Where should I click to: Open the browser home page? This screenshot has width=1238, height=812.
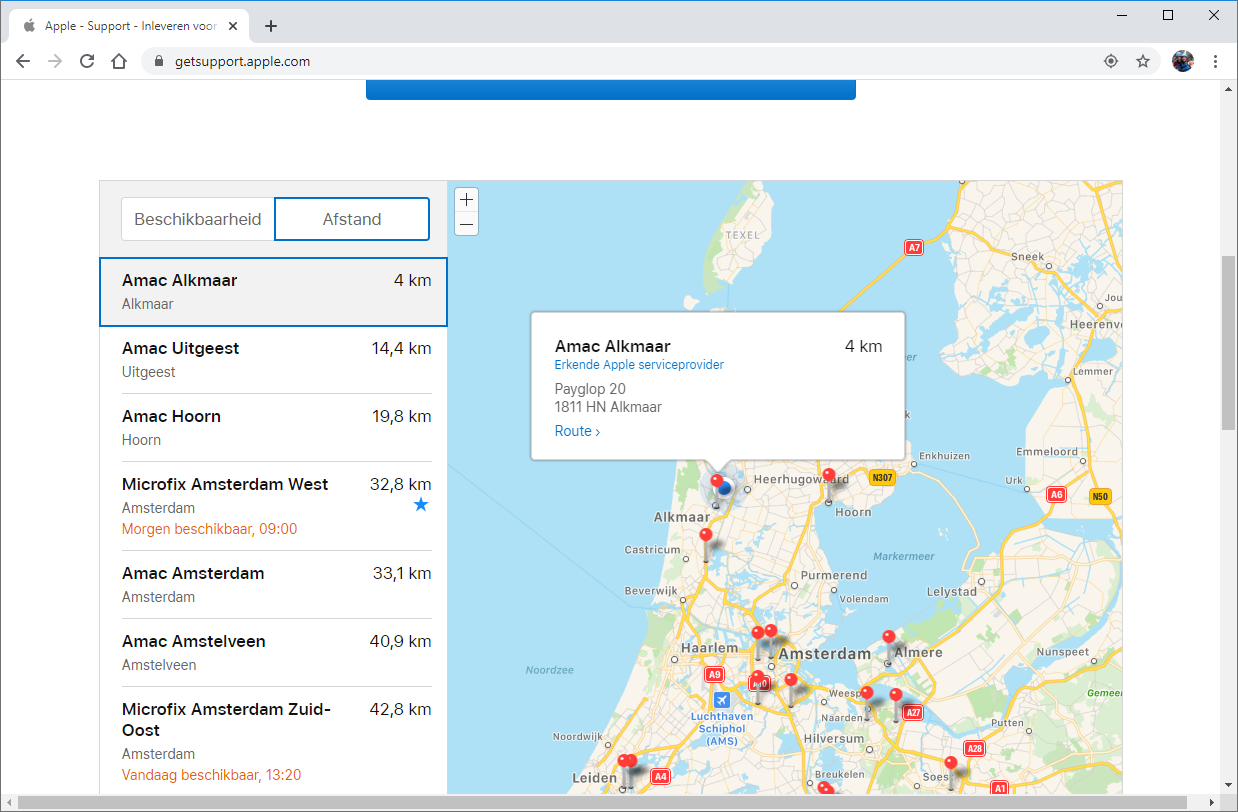[x=119, y=61]
